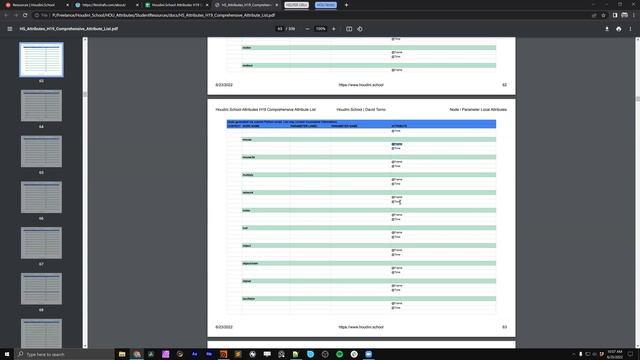Open the Windows Start menu
The image size is (640, 360).
pos(7,354)
